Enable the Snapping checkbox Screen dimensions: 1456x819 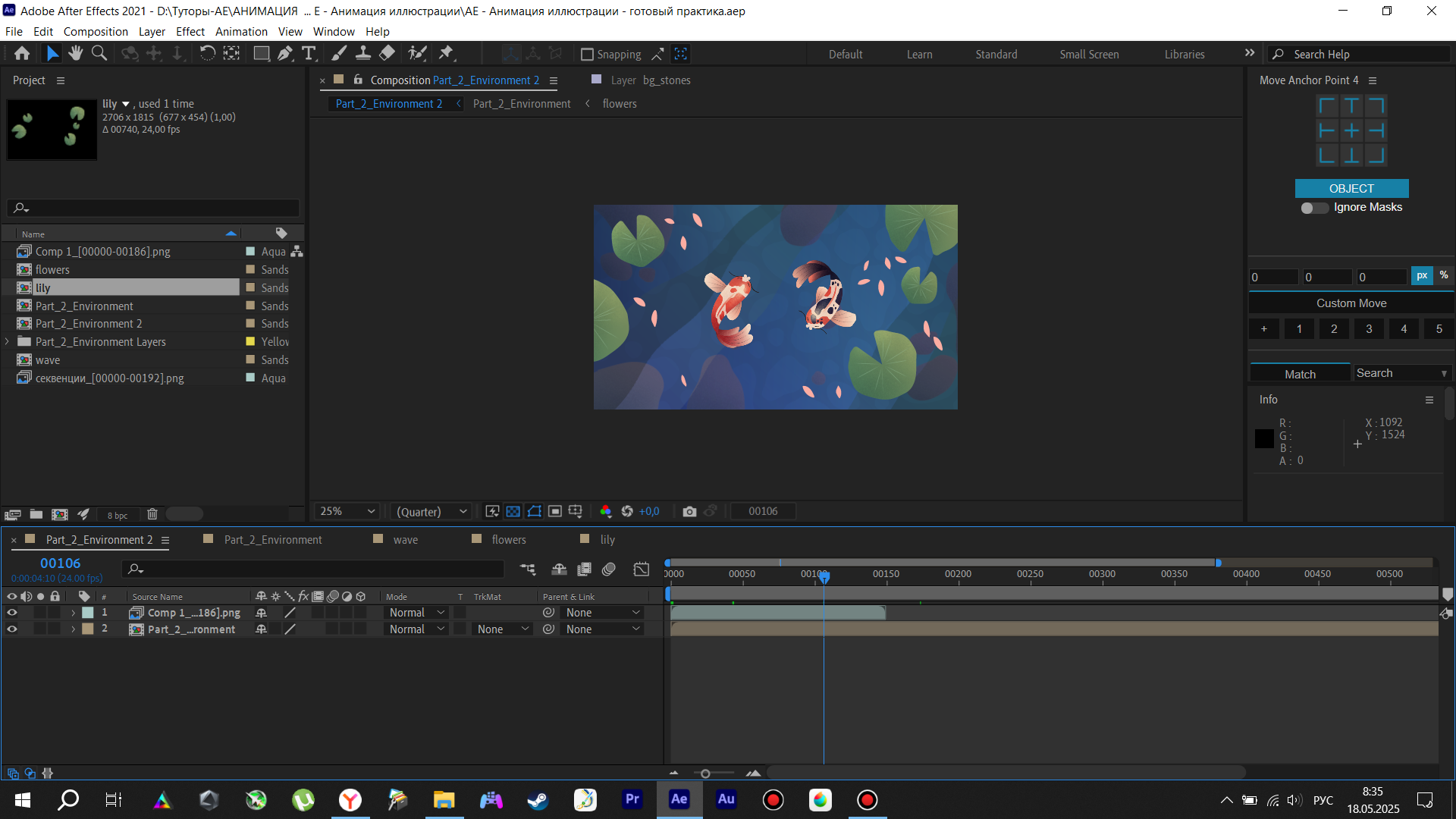(x=587, y=55)
